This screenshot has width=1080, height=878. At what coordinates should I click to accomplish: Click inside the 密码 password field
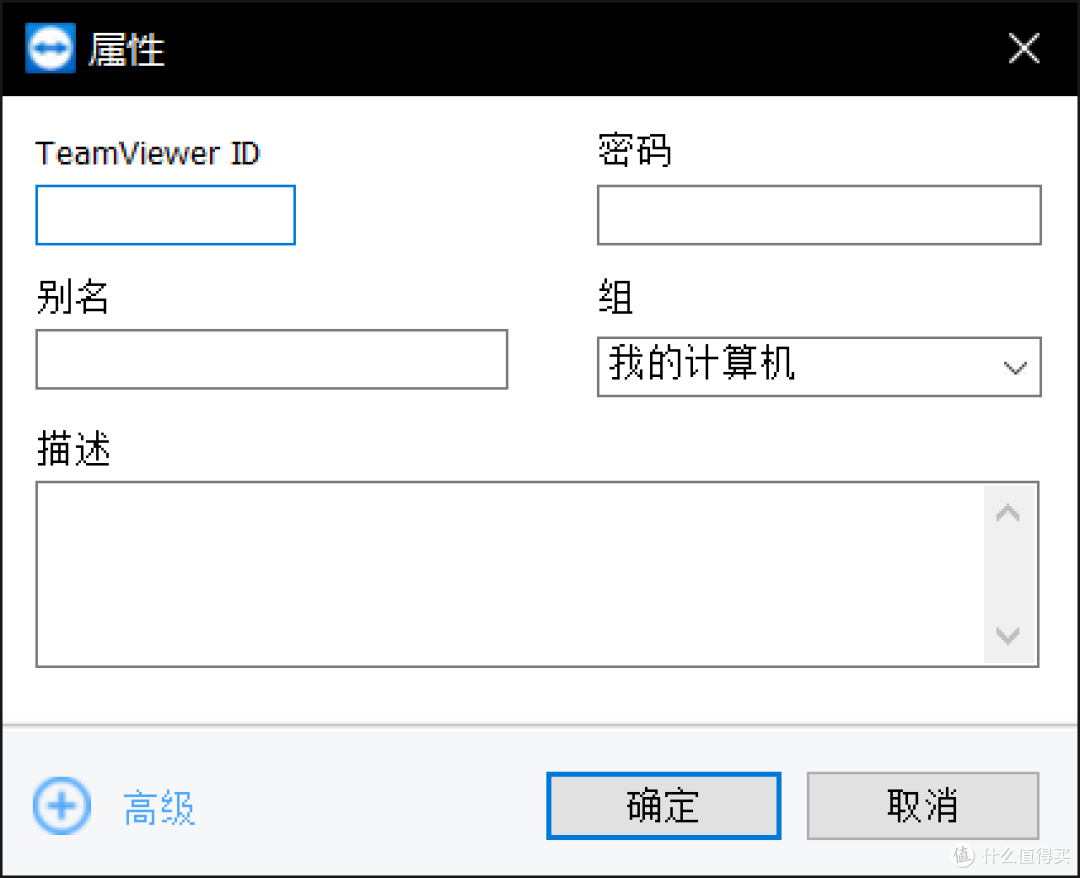coord(818,215)
